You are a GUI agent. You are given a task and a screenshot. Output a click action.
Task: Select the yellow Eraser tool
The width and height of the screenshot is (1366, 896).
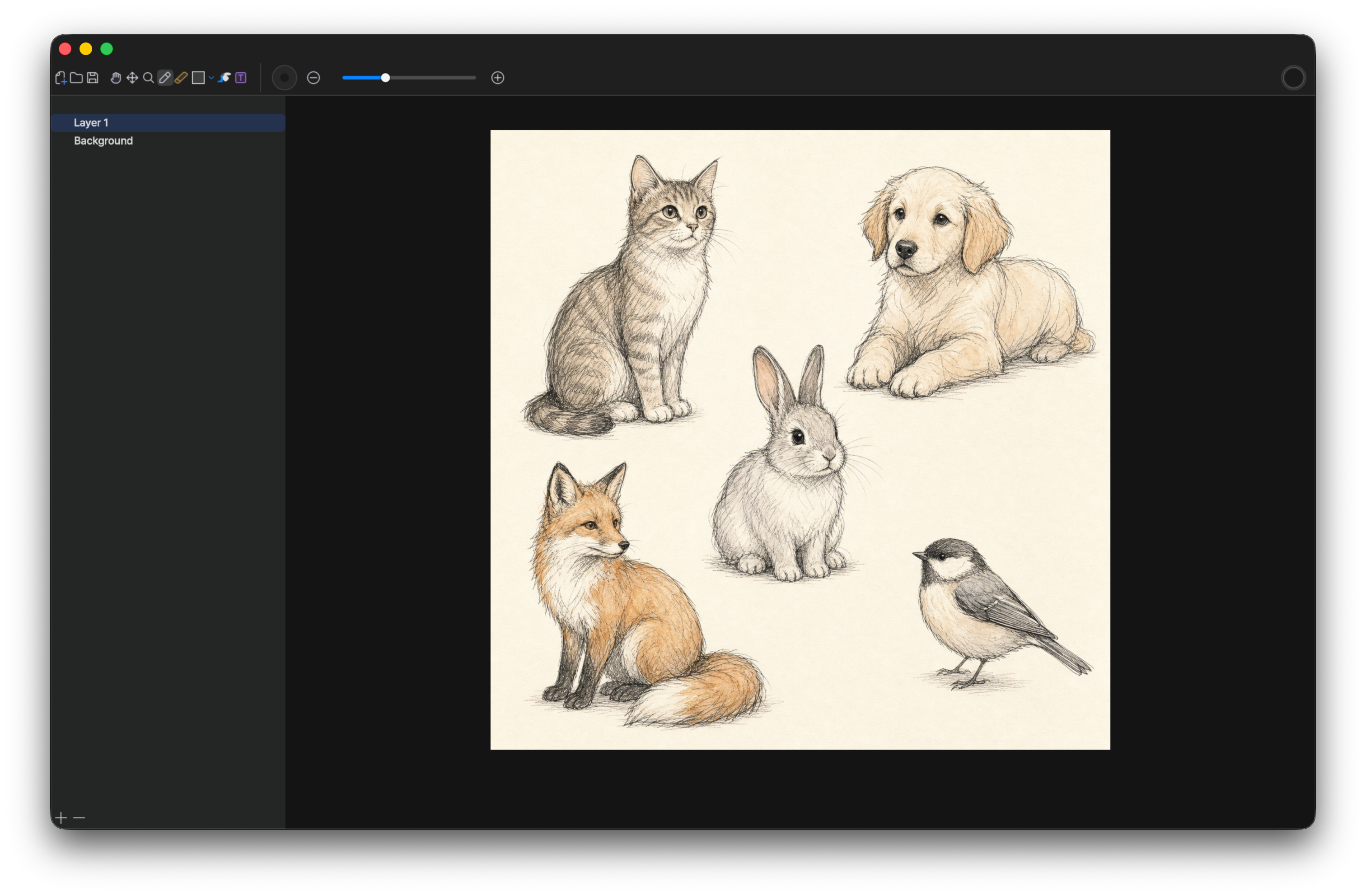pyautogui.click(x=181, y=78)
